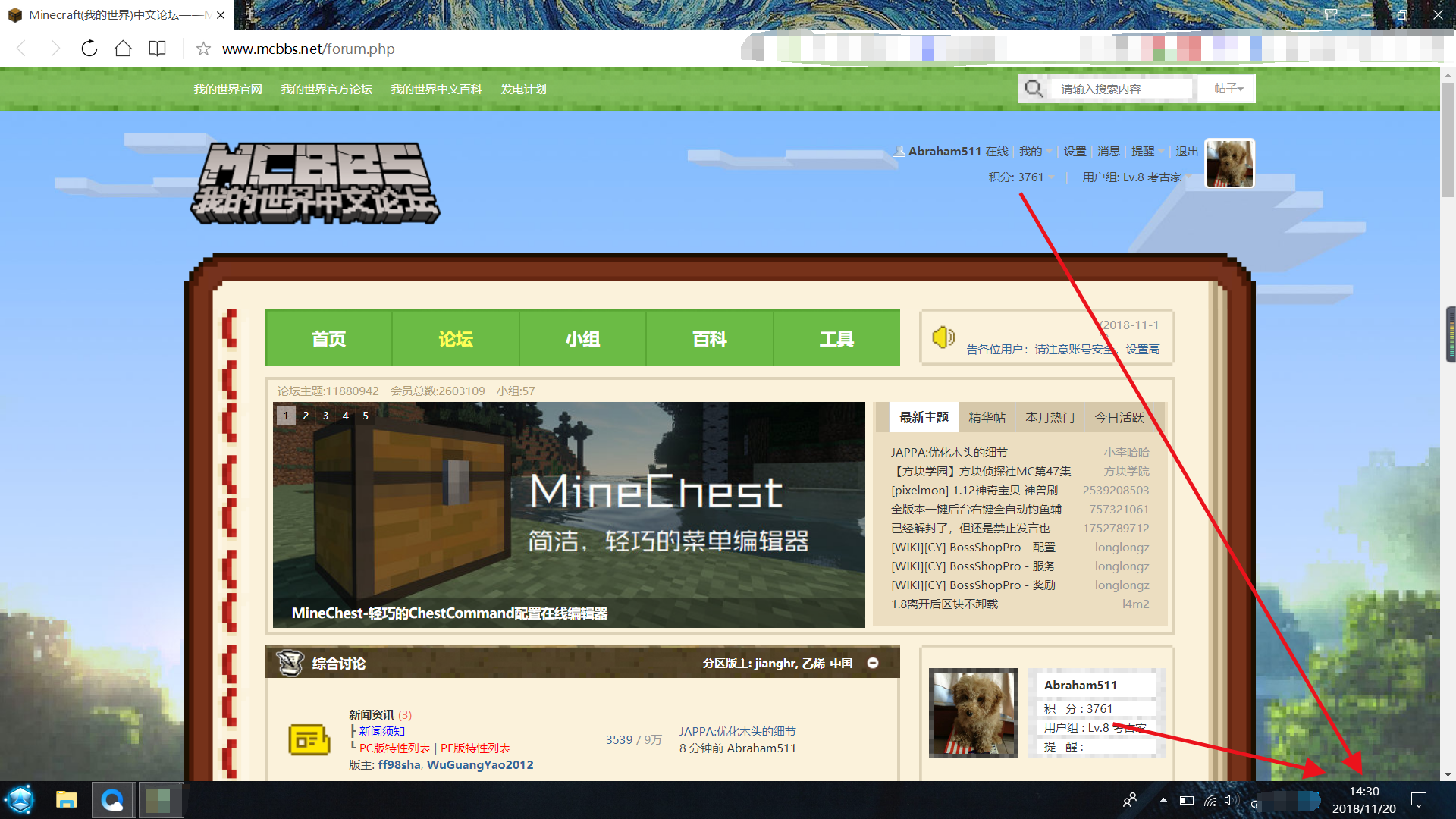Open the File Explorer taskbar icon

coord(67,800)
